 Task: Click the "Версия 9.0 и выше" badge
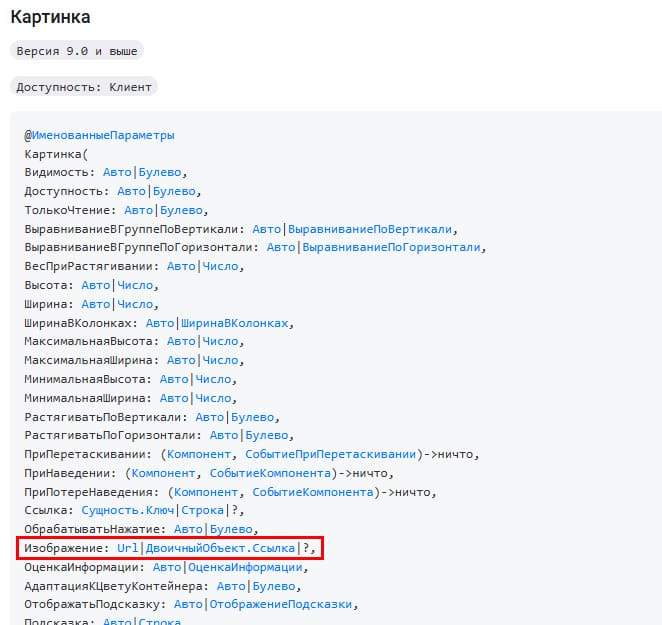pos(77,50)
